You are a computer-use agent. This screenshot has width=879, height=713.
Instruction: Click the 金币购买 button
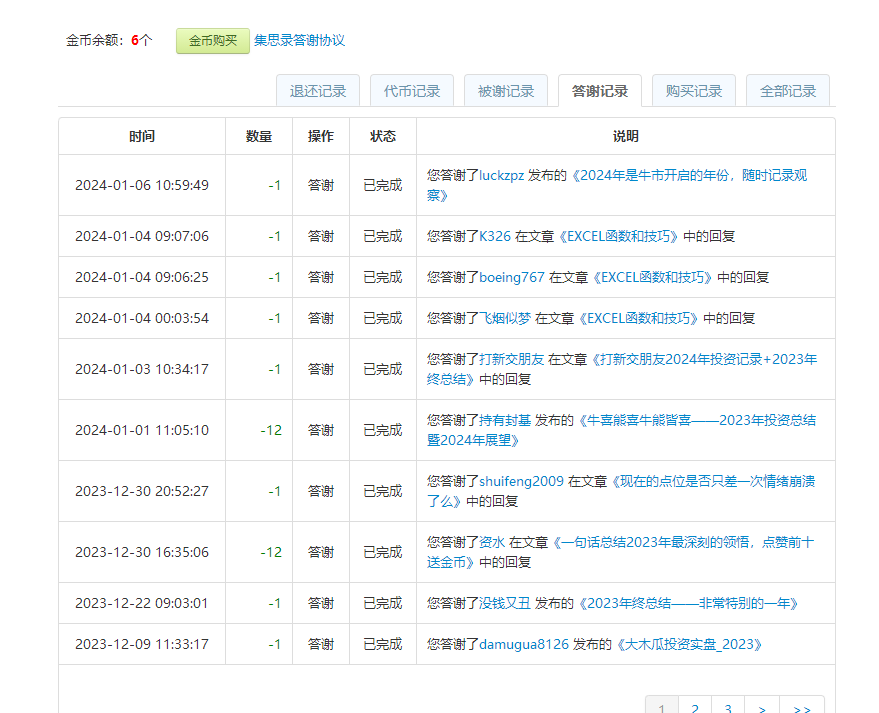coord(212,41)
